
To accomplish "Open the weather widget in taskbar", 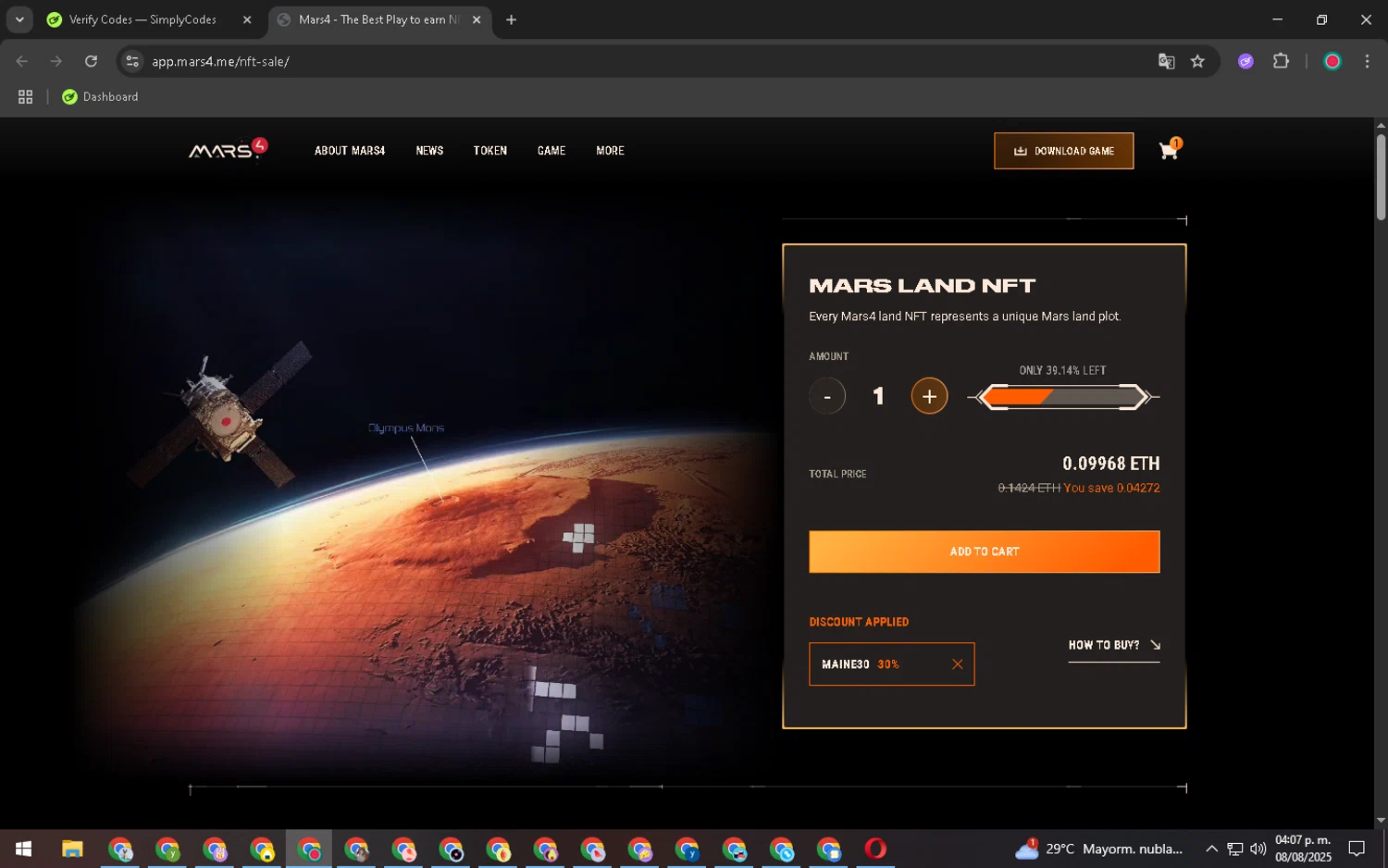I will [x=1099, y=849].
